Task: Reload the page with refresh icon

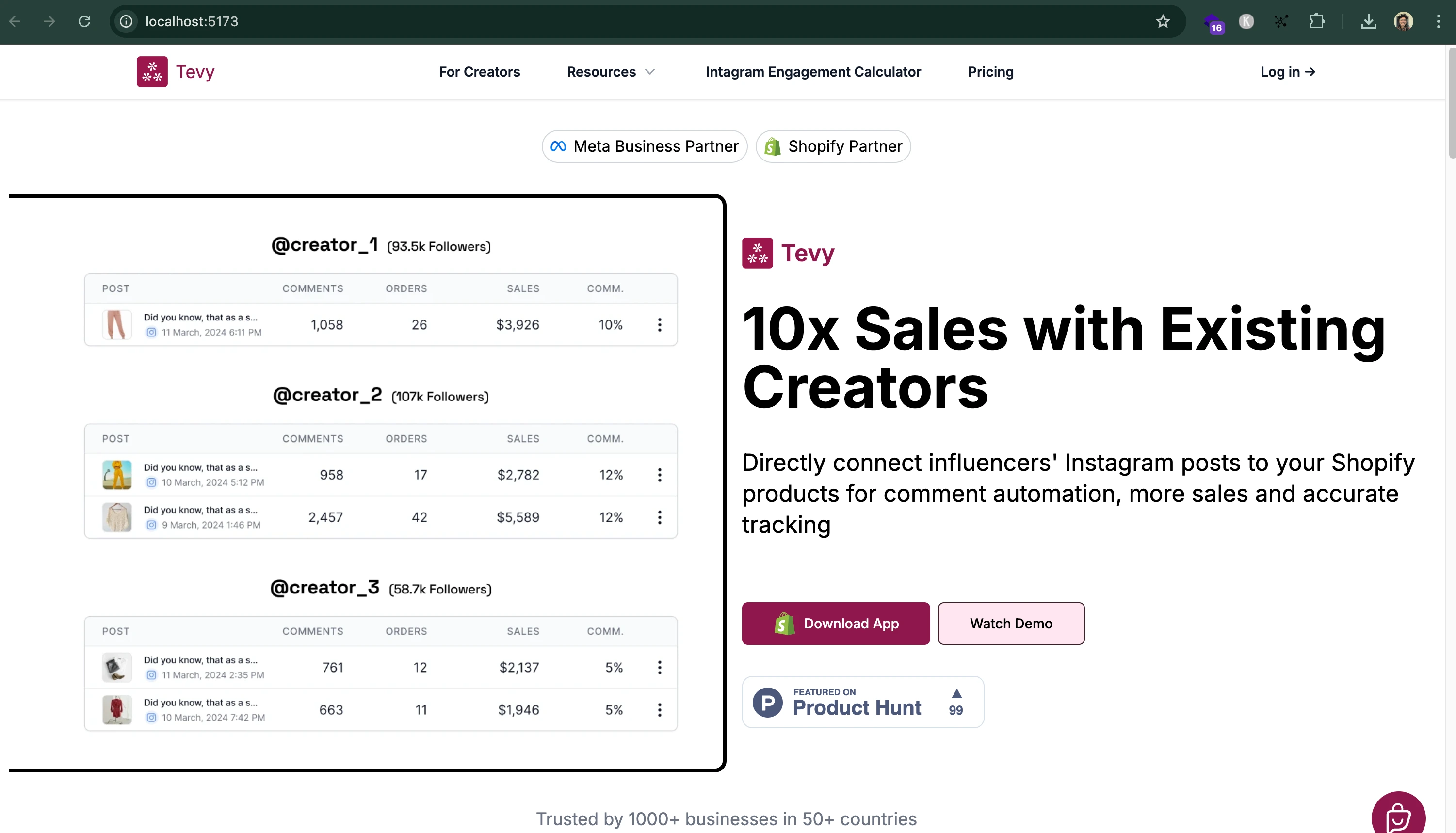Action: coord(85,22)
